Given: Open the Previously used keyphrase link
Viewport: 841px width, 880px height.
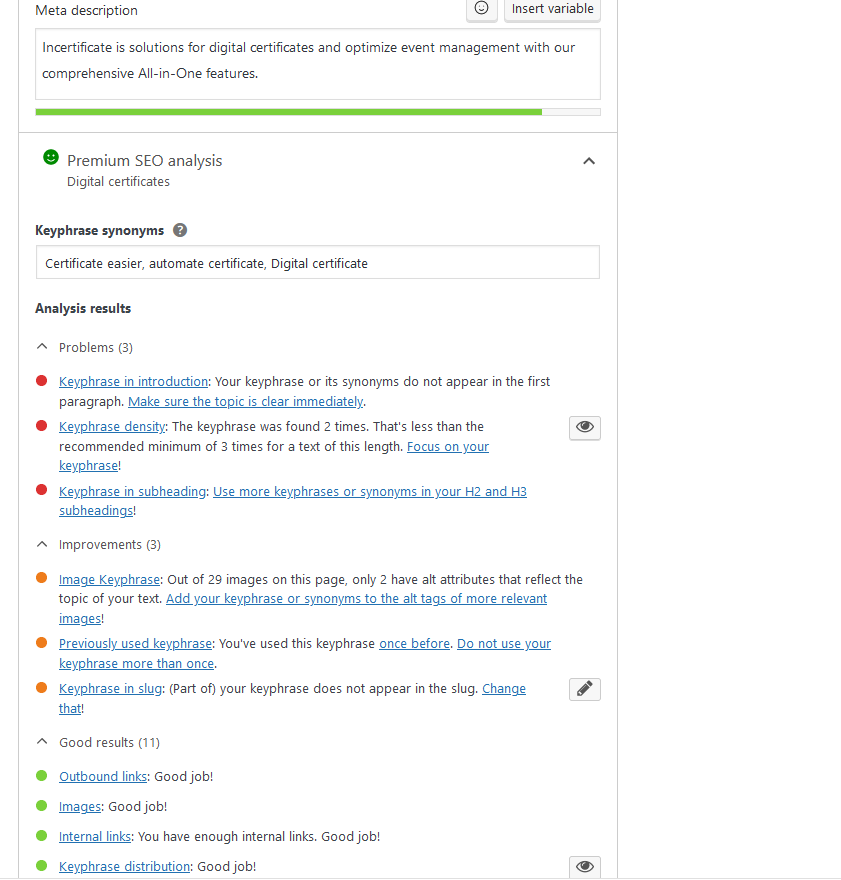Looking at the screenshot, I should tap(135, 644).
